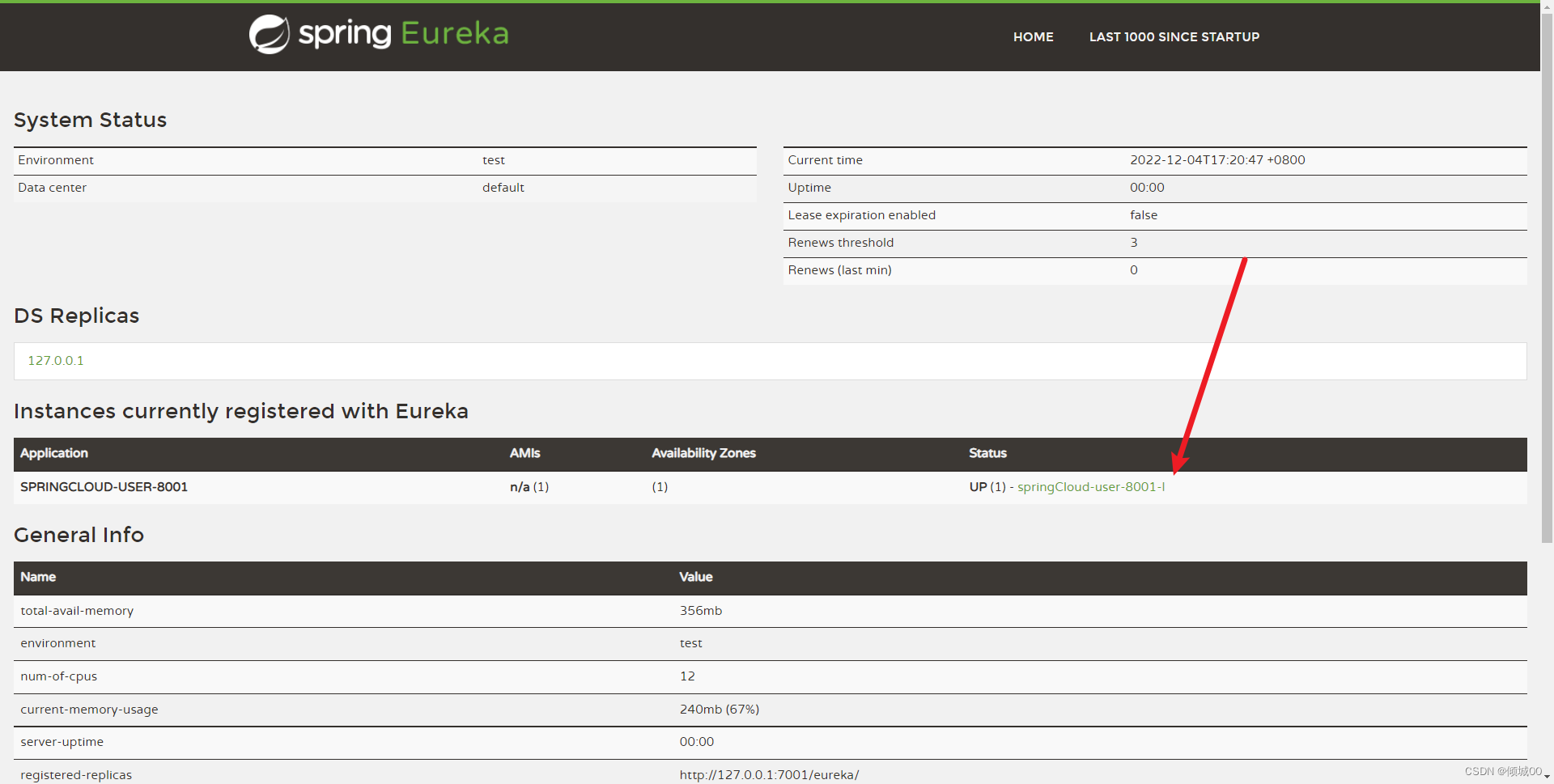Click the registered-replicas row name
The image size is (1554, 784).
(x=76, y=775)
